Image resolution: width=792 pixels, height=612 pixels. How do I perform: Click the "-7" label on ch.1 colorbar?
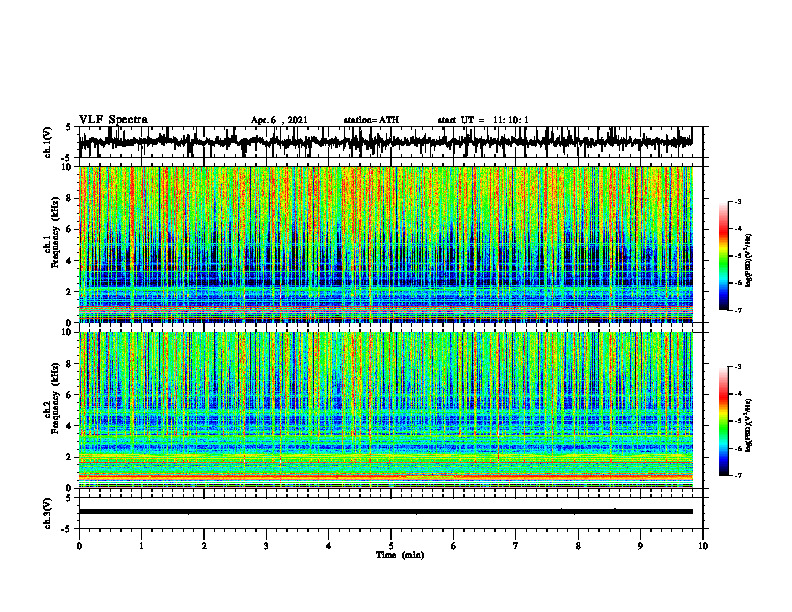pyautogui.click(x=738, y=310)
